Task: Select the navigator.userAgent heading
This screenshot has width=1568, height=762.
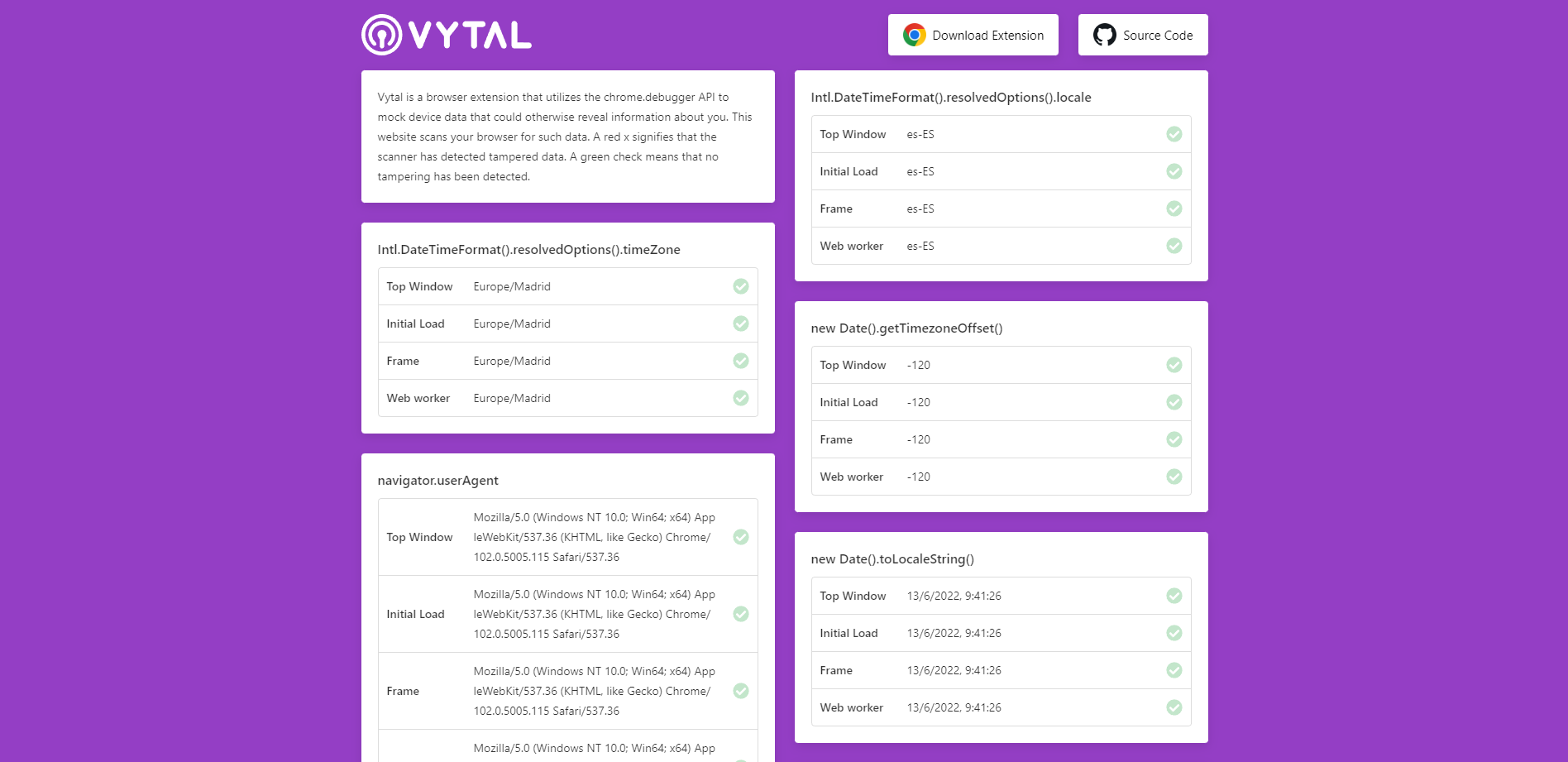Action: (x=438, y=481)
